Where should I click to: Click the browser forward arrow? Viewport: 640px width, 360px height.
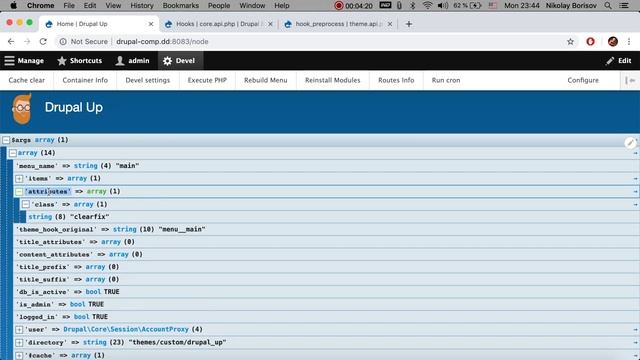click(27, 42)
